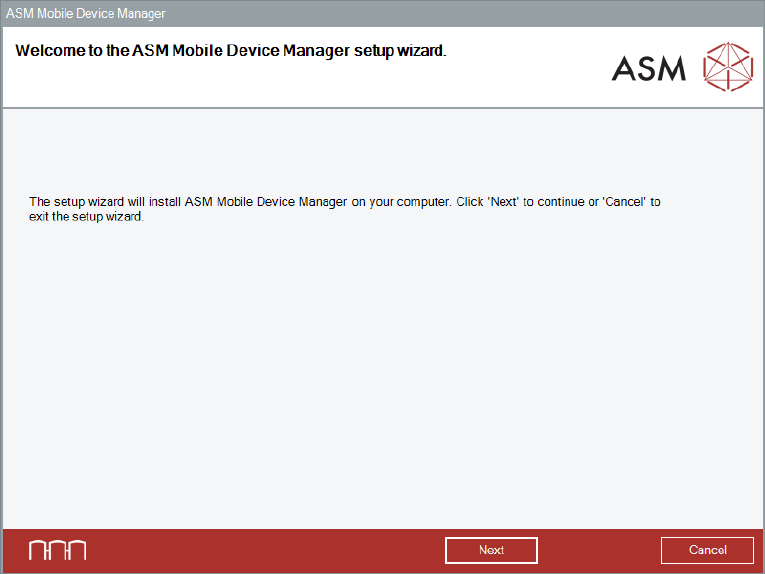
Task: Click 'exit the setup wizard' text line
Action: pyautogui.click(x=87, y=216)
